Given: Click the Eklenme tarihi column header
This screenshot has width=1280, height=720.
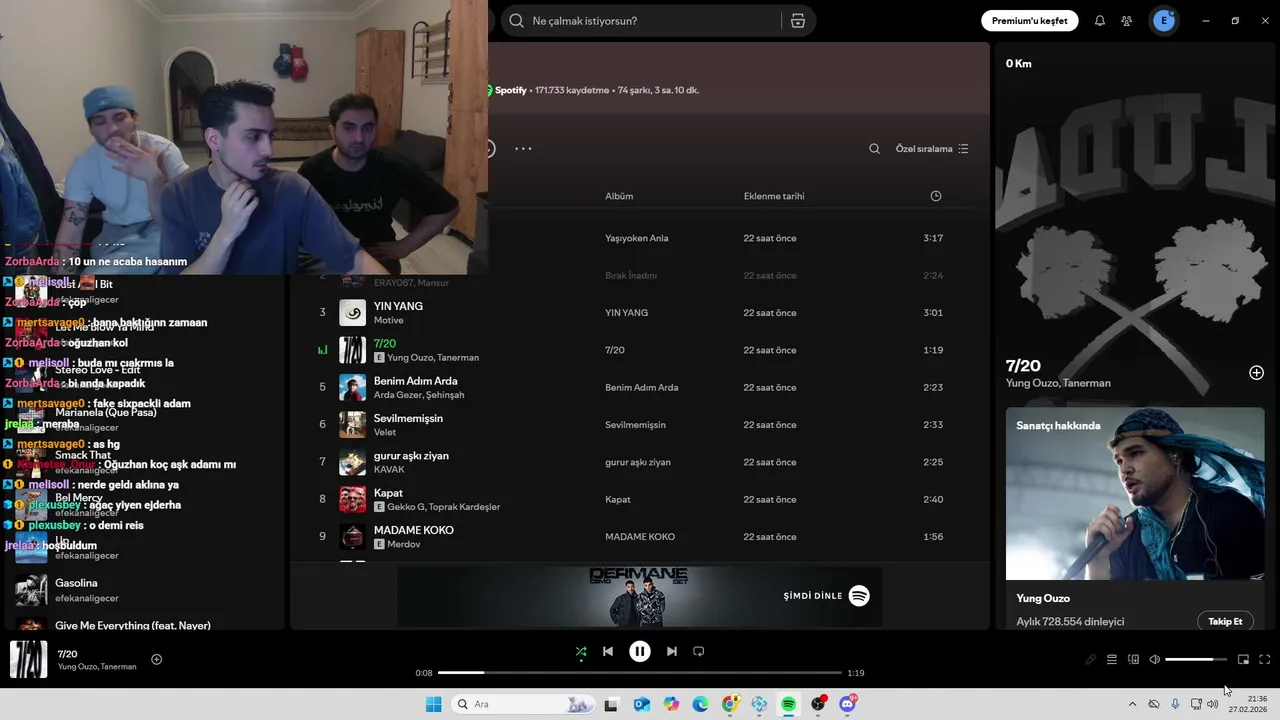Looking at the screenshot, I should click(774, 196).
